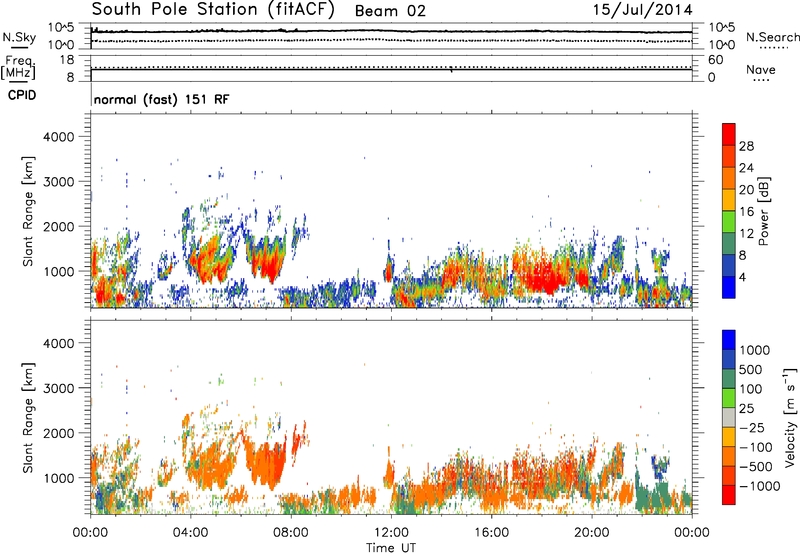800x554 pixels.
Task: Click the date '15/Jul/2014'
Action: 642,10
